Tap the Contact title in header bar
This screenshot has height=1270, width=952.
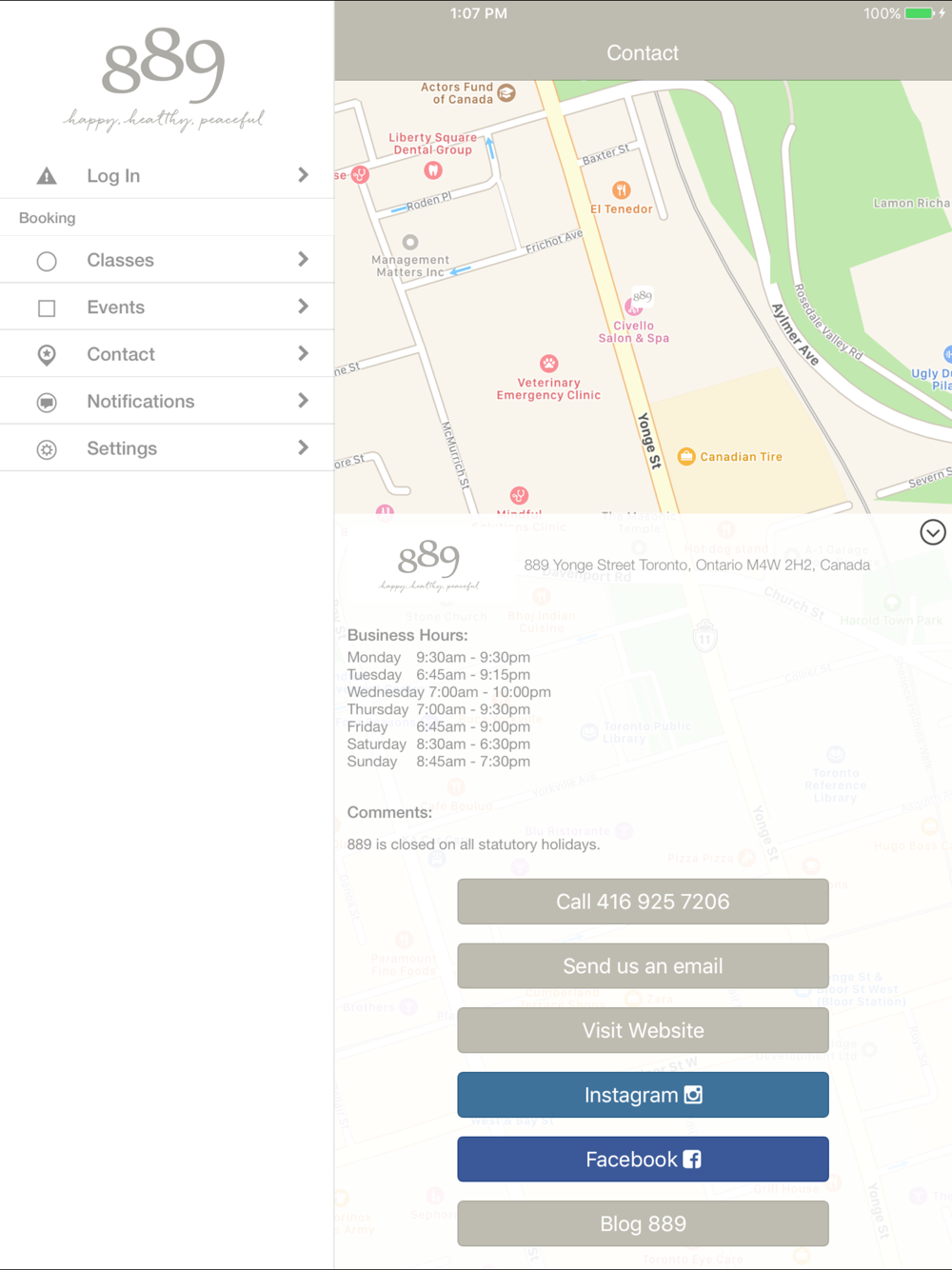pos(643,53)
